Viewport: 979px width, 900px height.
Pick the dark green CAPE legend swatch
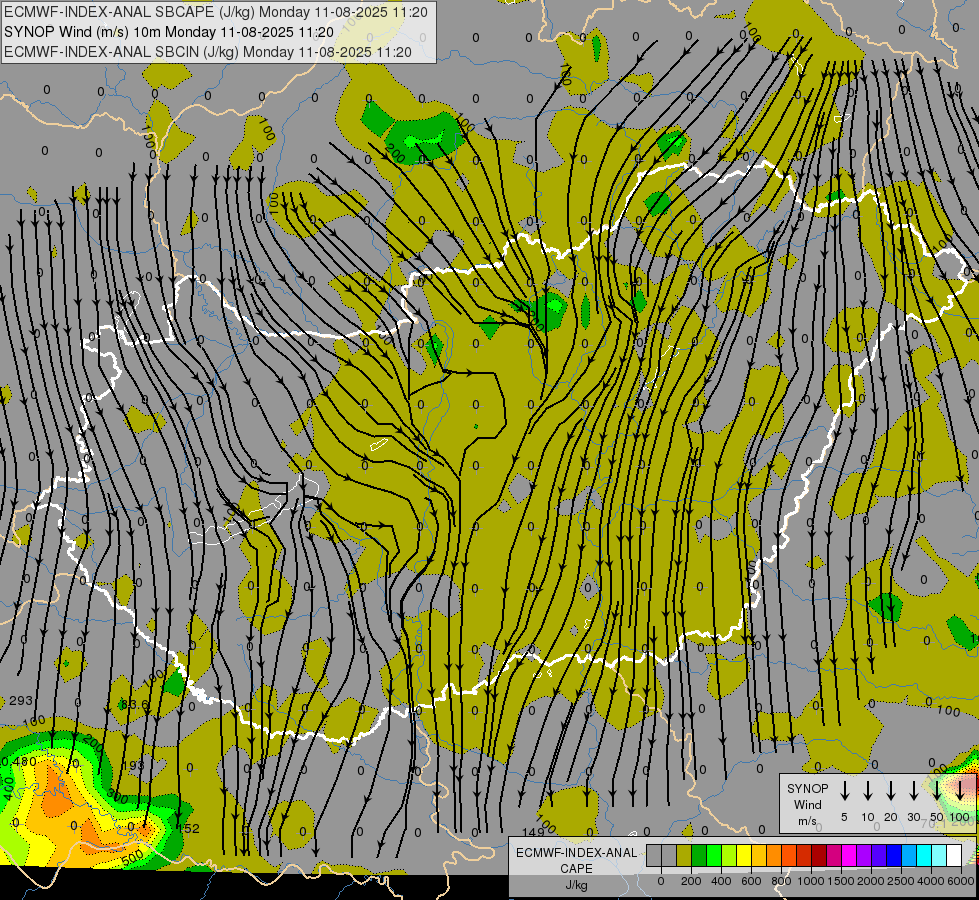(x=699, y=856)
